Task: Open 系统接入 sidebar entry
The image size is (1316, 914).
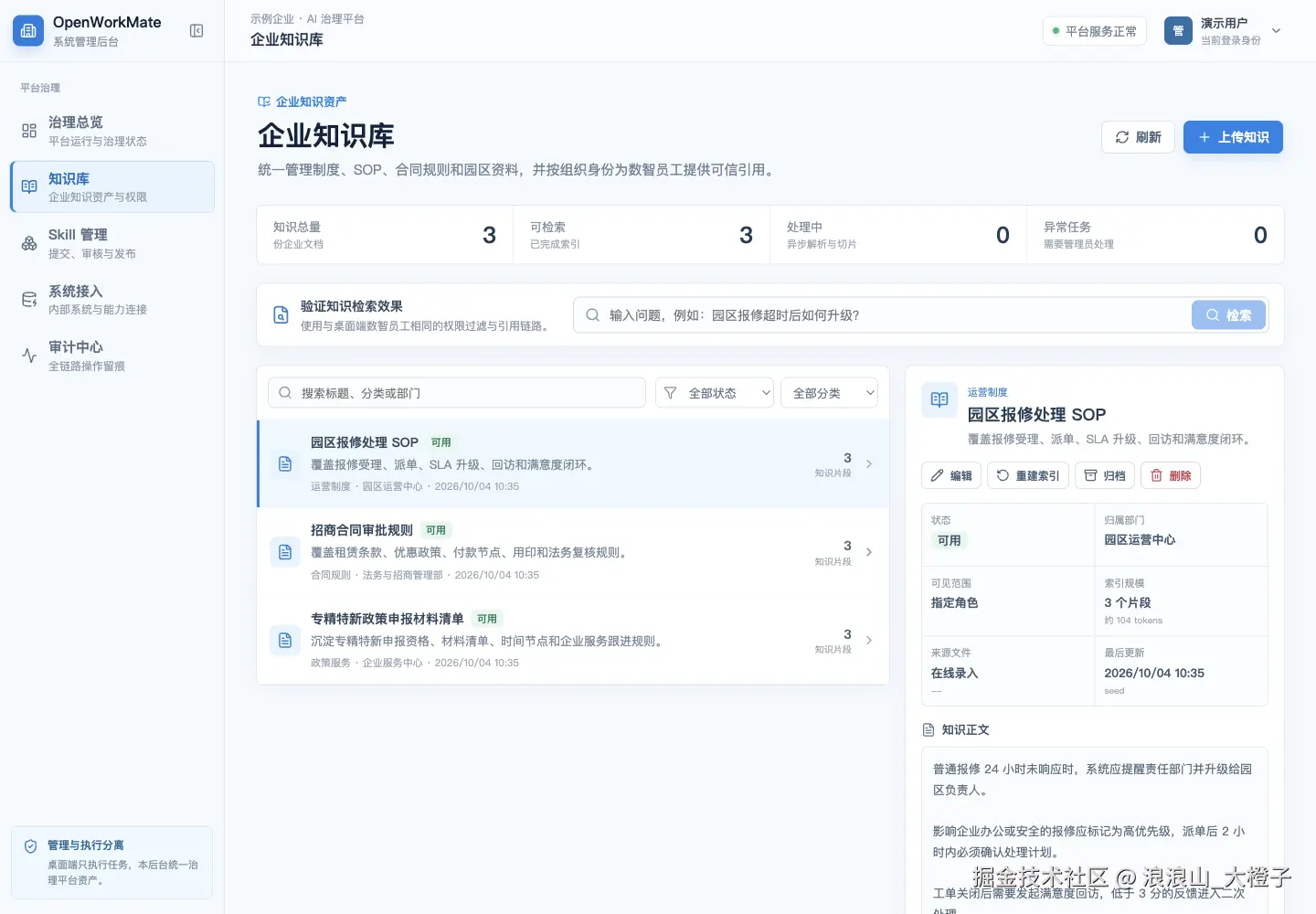Action: [x=112, y=299]
